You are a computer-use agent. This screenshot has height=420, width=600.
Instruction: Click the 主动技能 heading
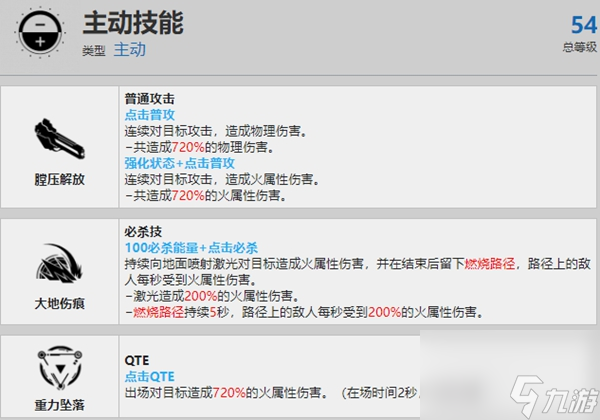click(x=133, y=23)
